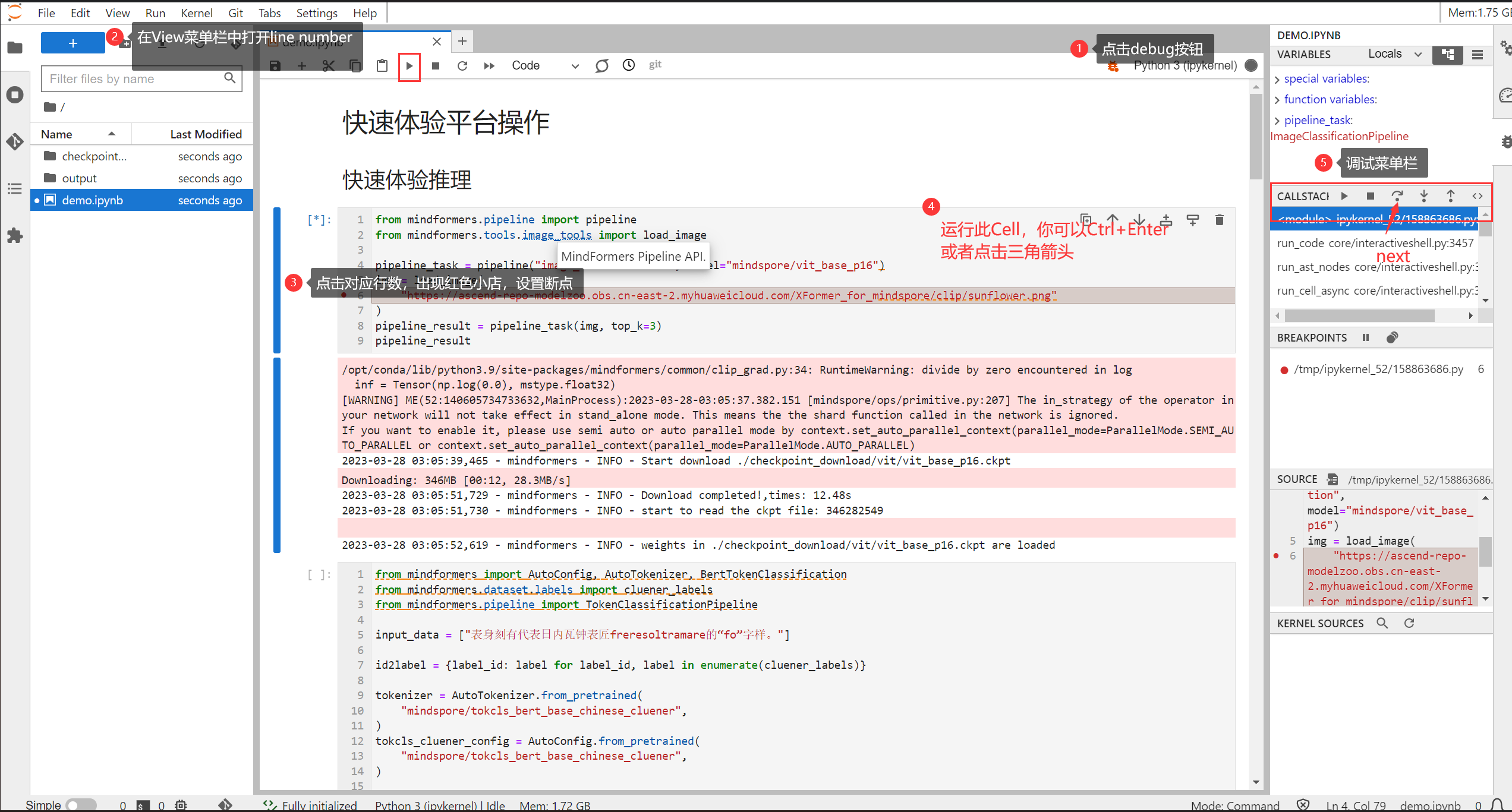Click the restart kernel toolbar icon
This screenshot has width=1512, height=812.
tap(462, 66)
